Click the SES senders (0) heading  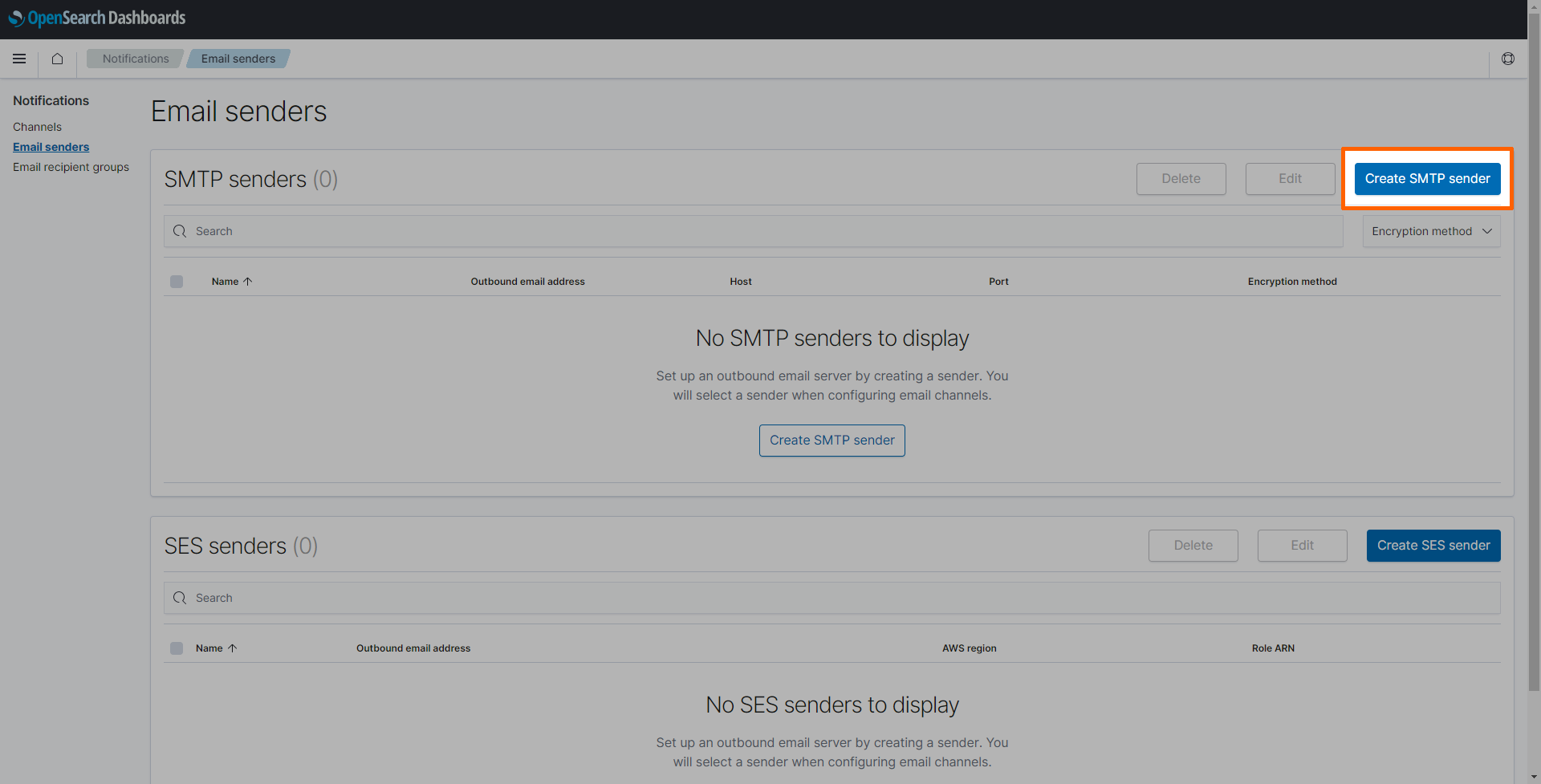241,546
